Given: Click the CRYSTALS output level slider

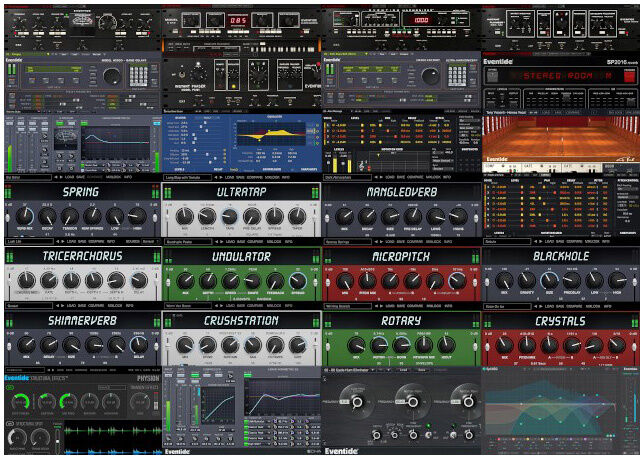Looking at the screenshot, I should click(x=635, y=346).
